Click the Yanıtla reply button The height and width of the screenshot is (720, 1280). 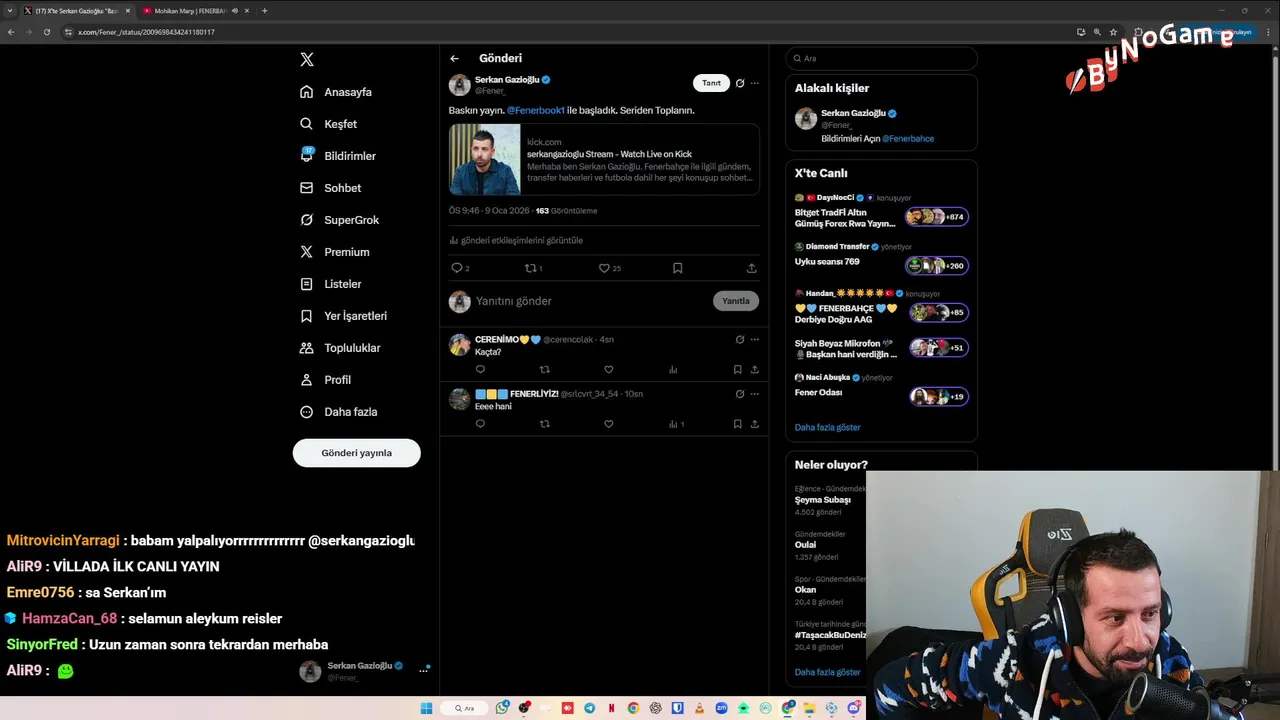pos(736,301)
